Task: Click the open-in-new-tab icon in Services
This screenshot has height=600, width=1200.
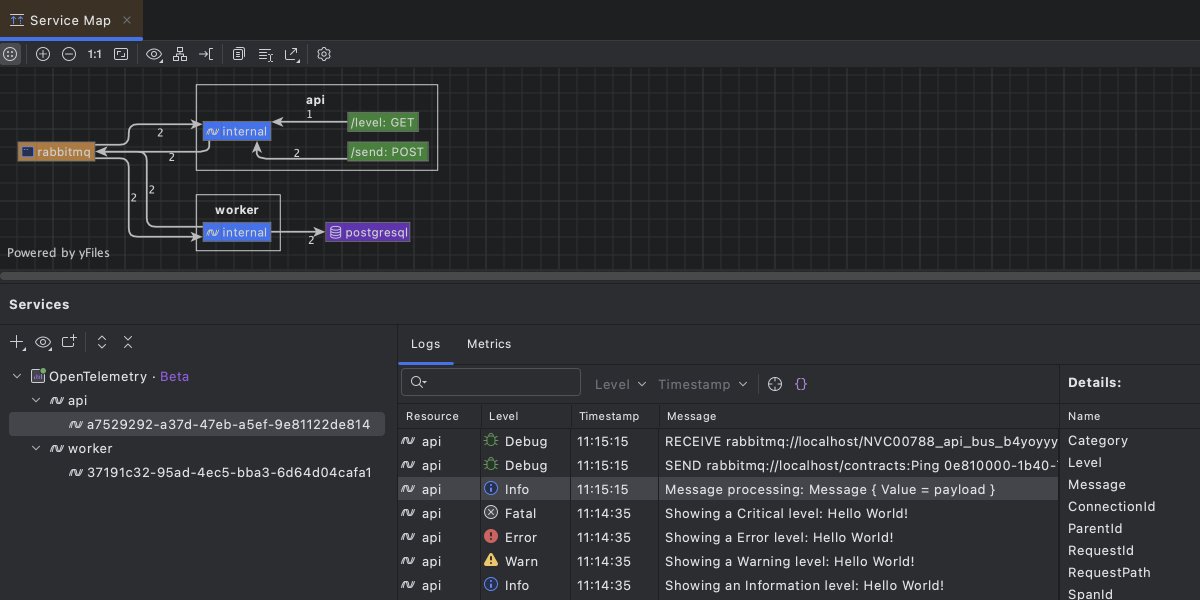Action: [69, 342]
